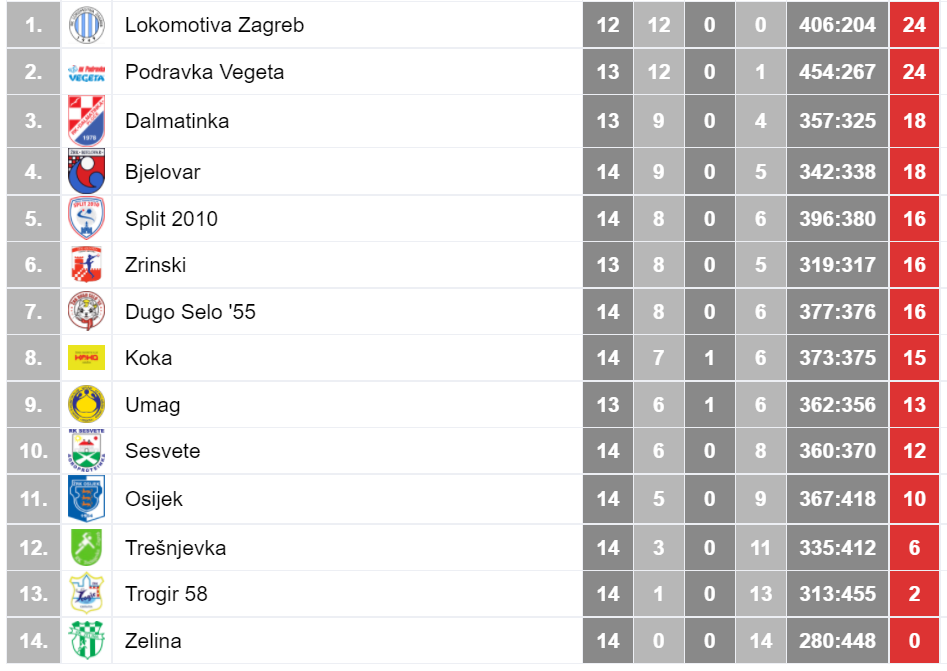Open the Zrinski club emblem
947x671 pixels.
click(86, 265)
